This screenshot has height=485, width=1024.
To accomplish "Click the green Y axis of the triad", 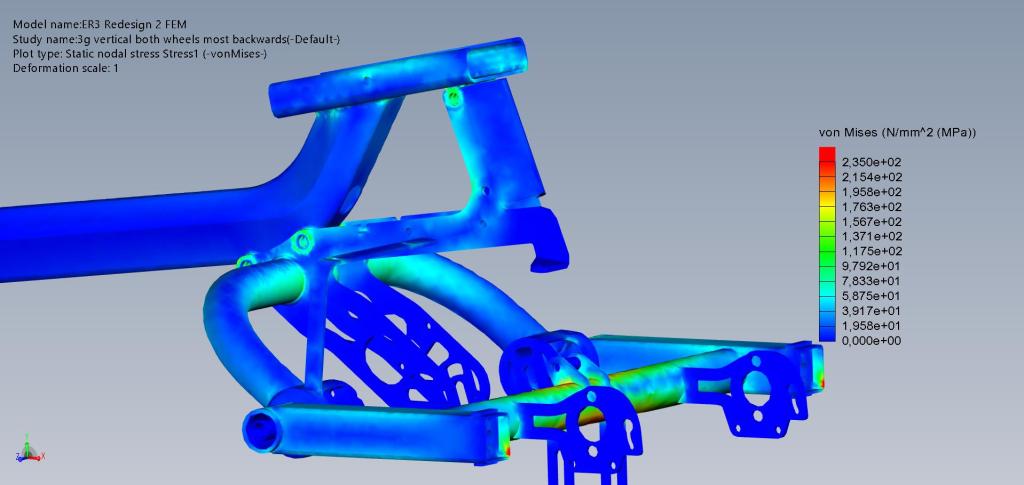I will [x=28, y=446].
